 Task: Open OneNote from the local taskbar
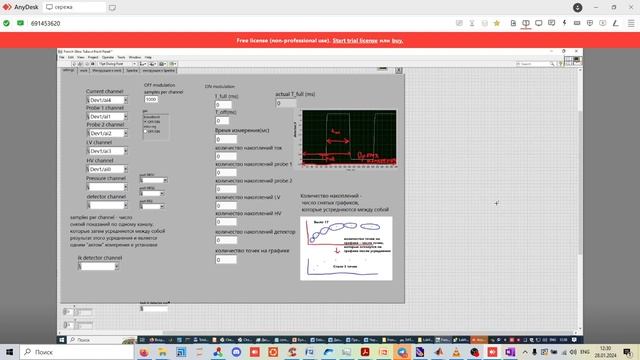(510, 352)
